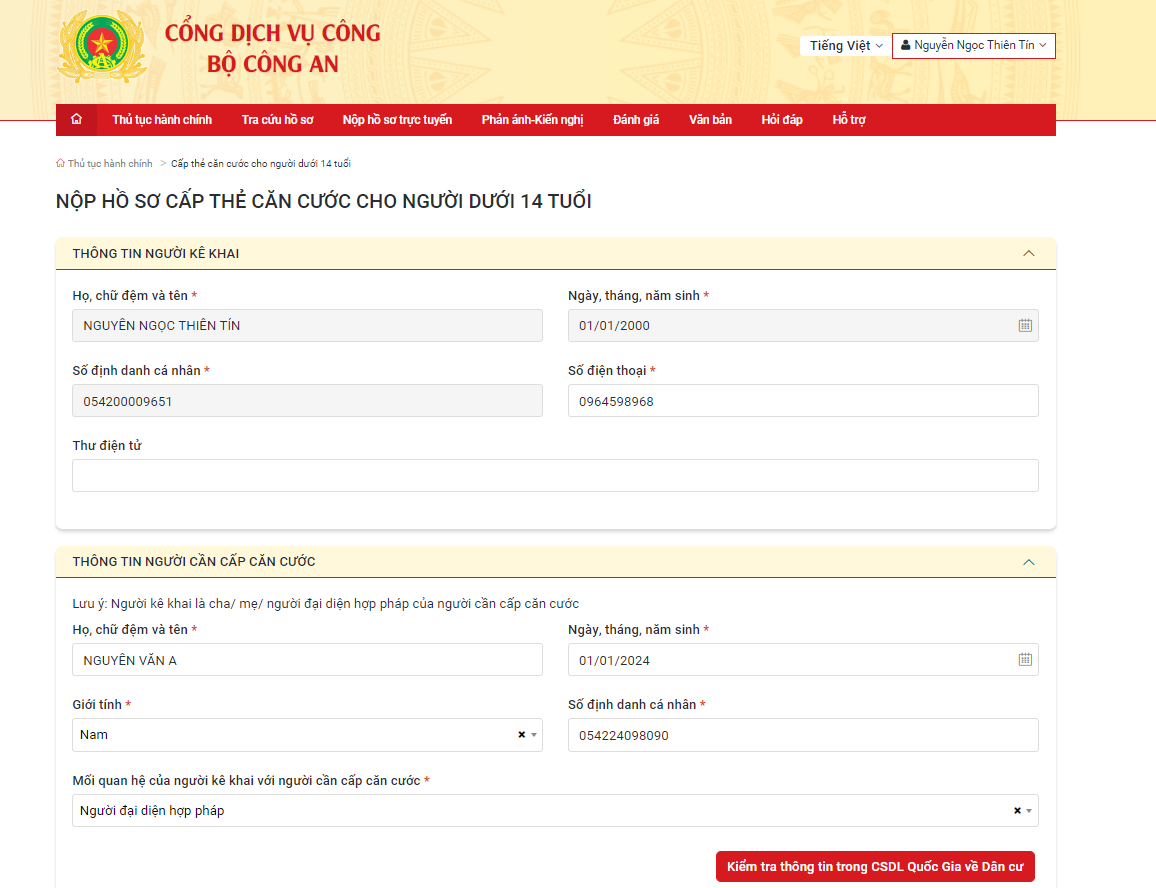This screenshot has height=888, width=1156.
Task: Clear the relationship selection with x icon
Action: click(x=1017, y=811)
